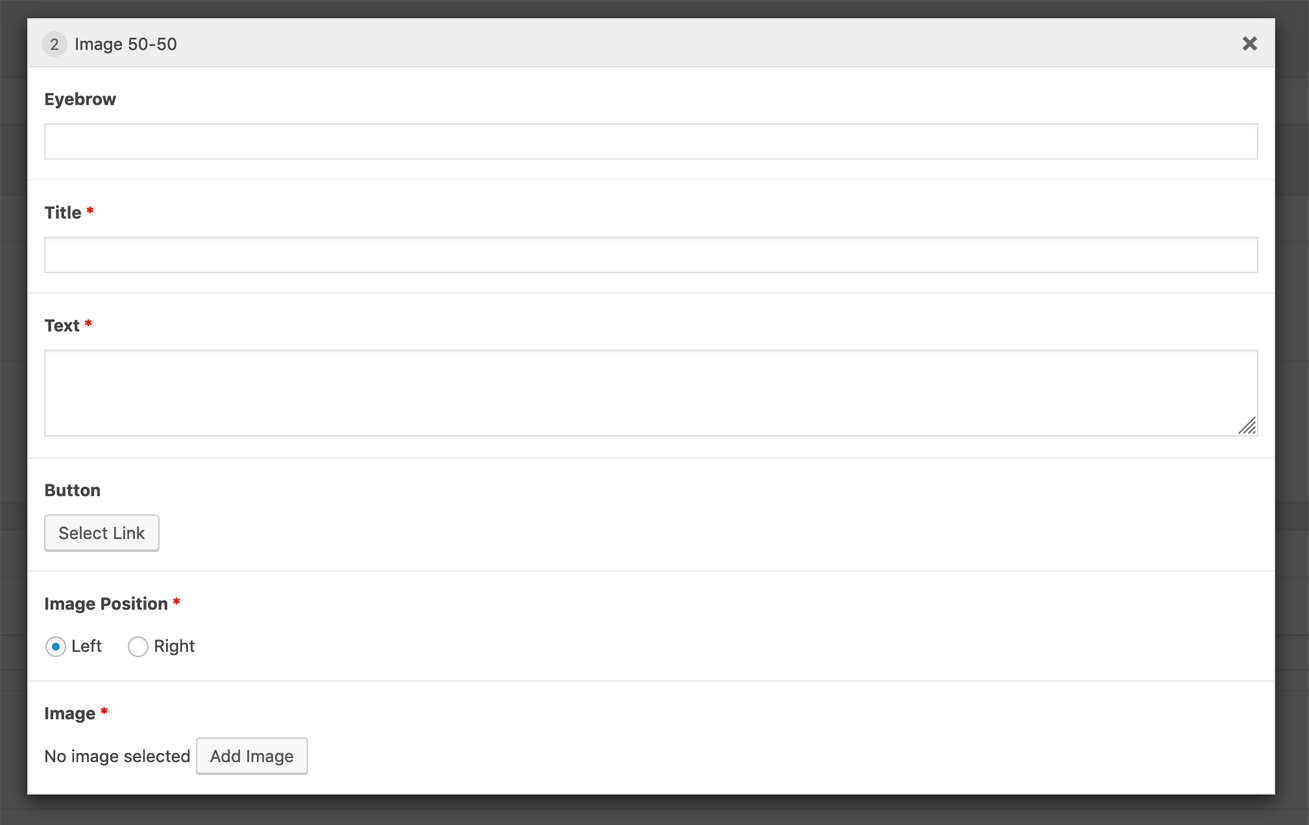Select the Right image position radio

(138, 647)
